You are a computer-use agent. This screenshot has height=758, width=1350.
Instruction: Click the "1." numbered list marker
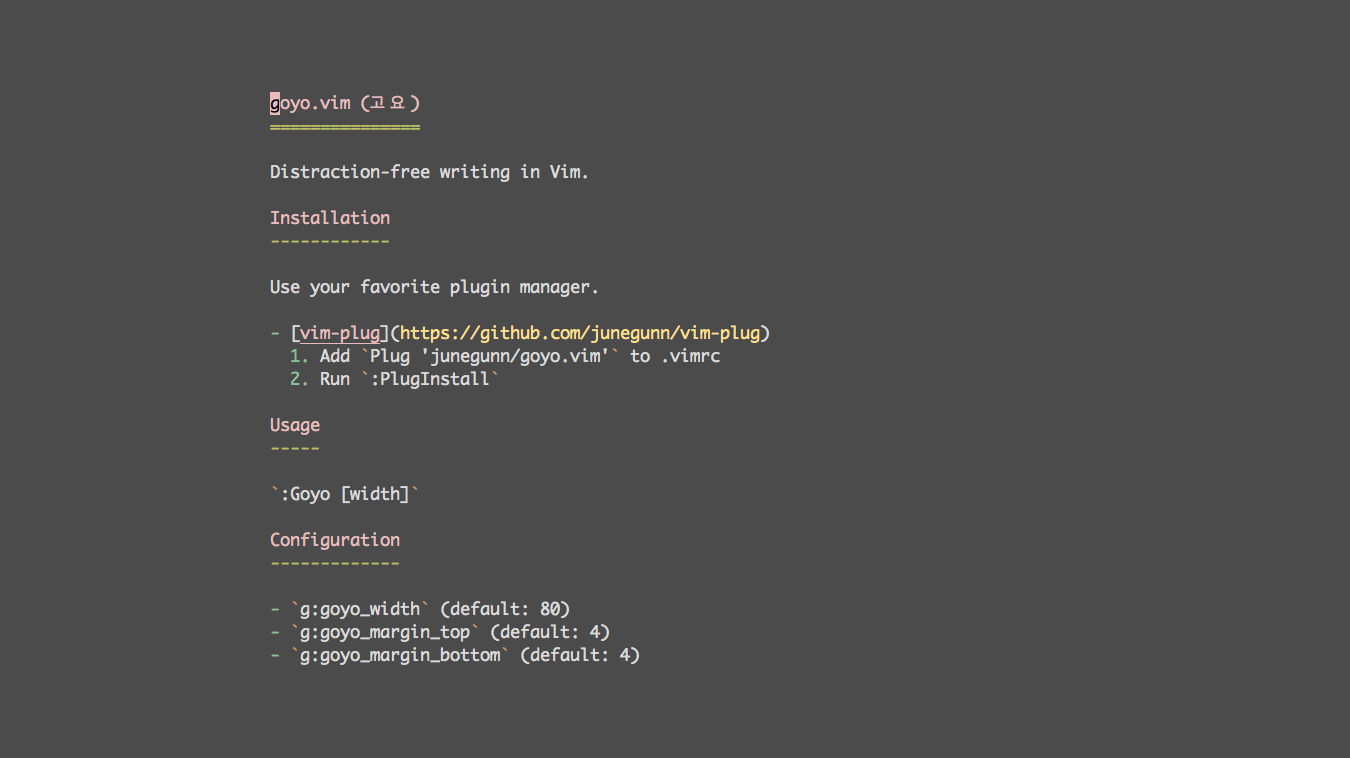pyautogui.click(x=299, y=356)
